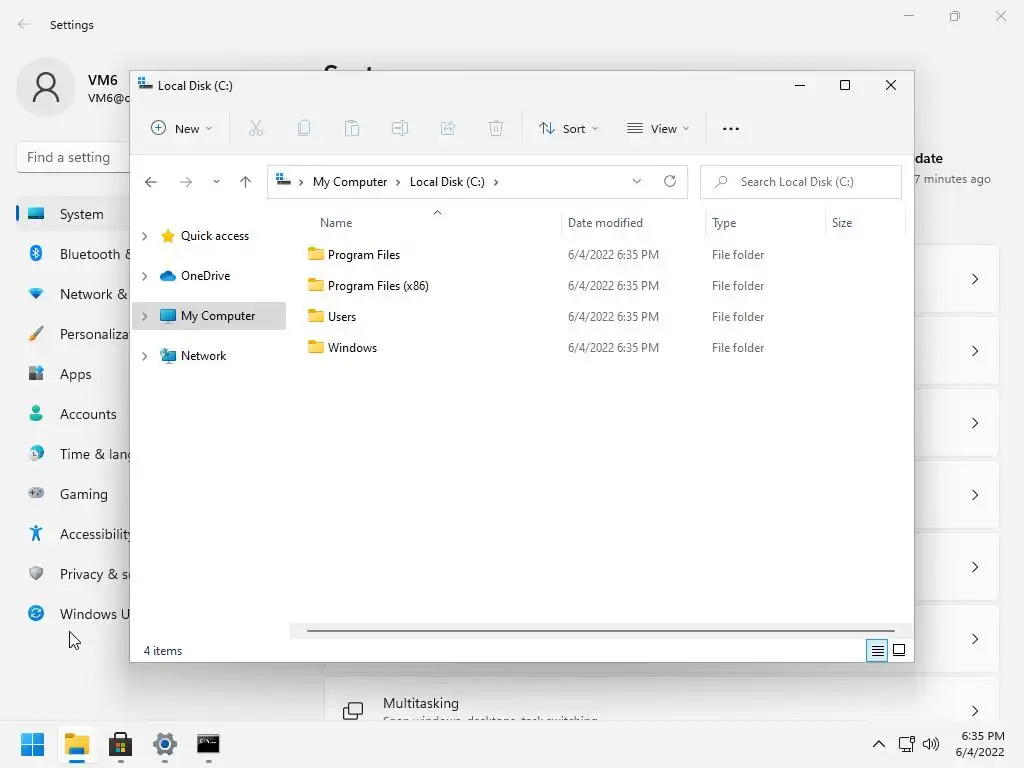The height and width of the screenshot is (768, 1024).
Task: Click the Settings back arrow
Action: click(24, 24)
